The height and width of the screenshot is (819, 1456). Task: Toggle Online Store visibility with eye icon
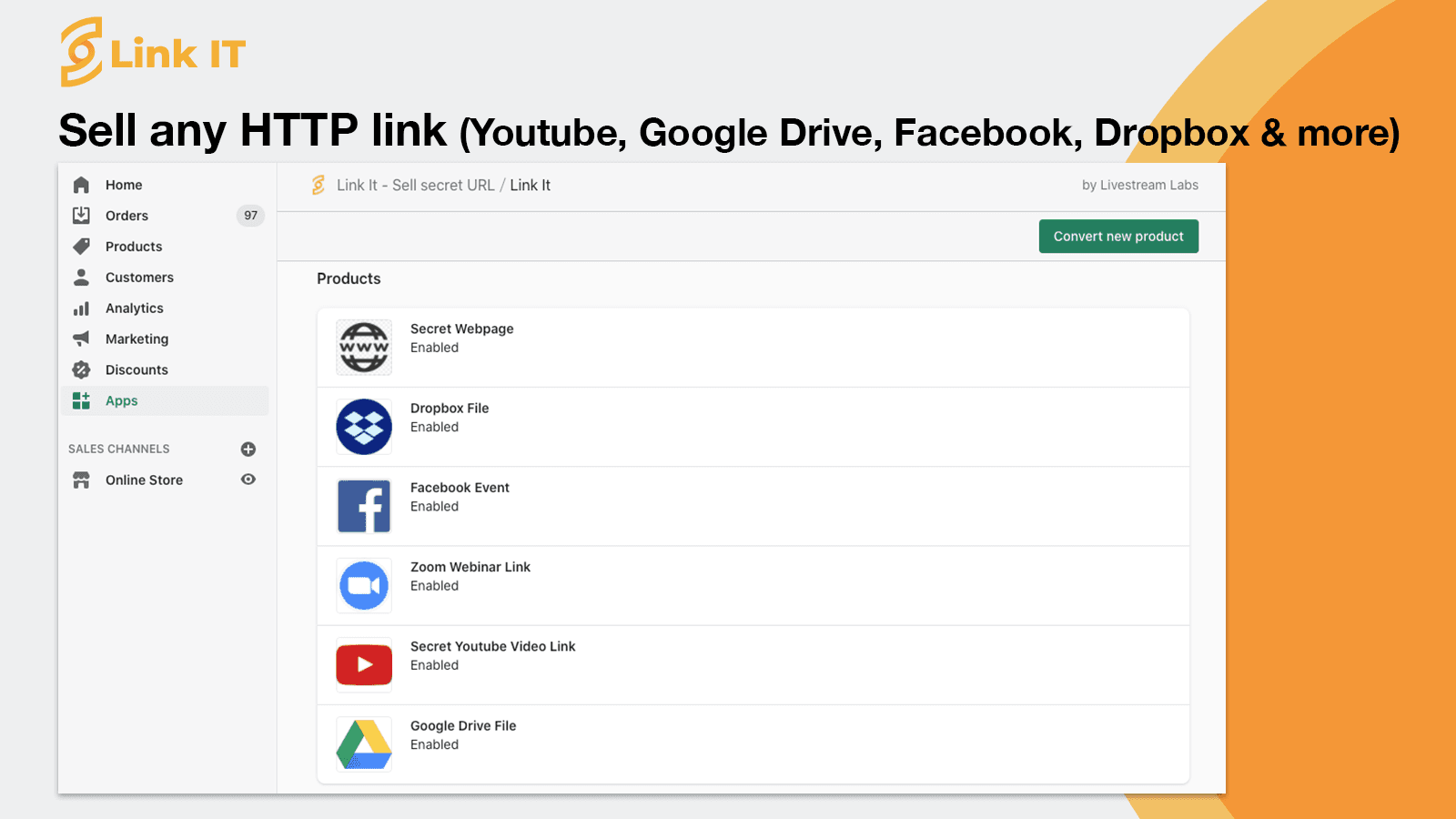tap(248, 480)
